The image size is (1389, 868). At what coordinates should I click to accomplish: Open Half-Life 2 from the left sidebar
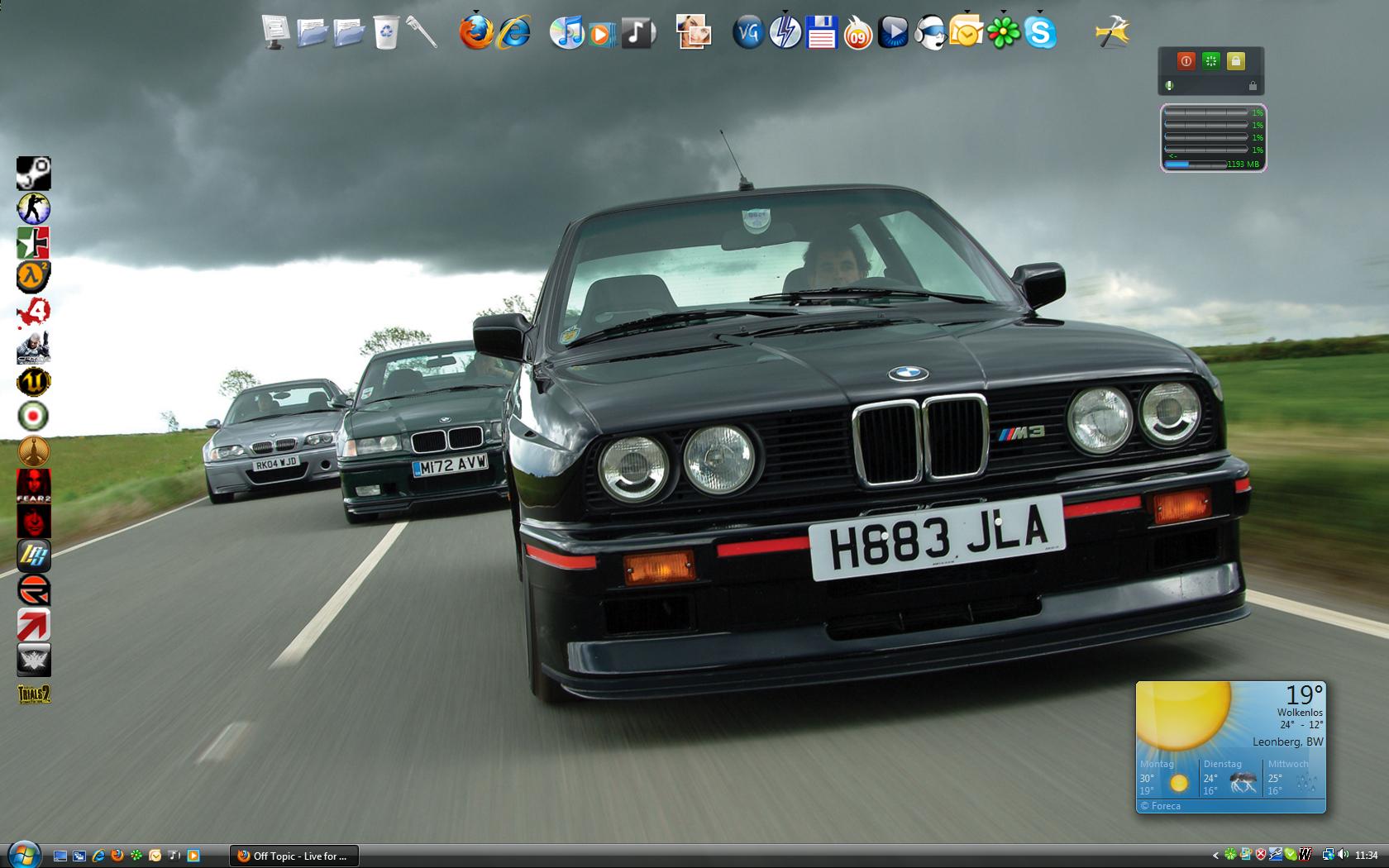point(34,278)
